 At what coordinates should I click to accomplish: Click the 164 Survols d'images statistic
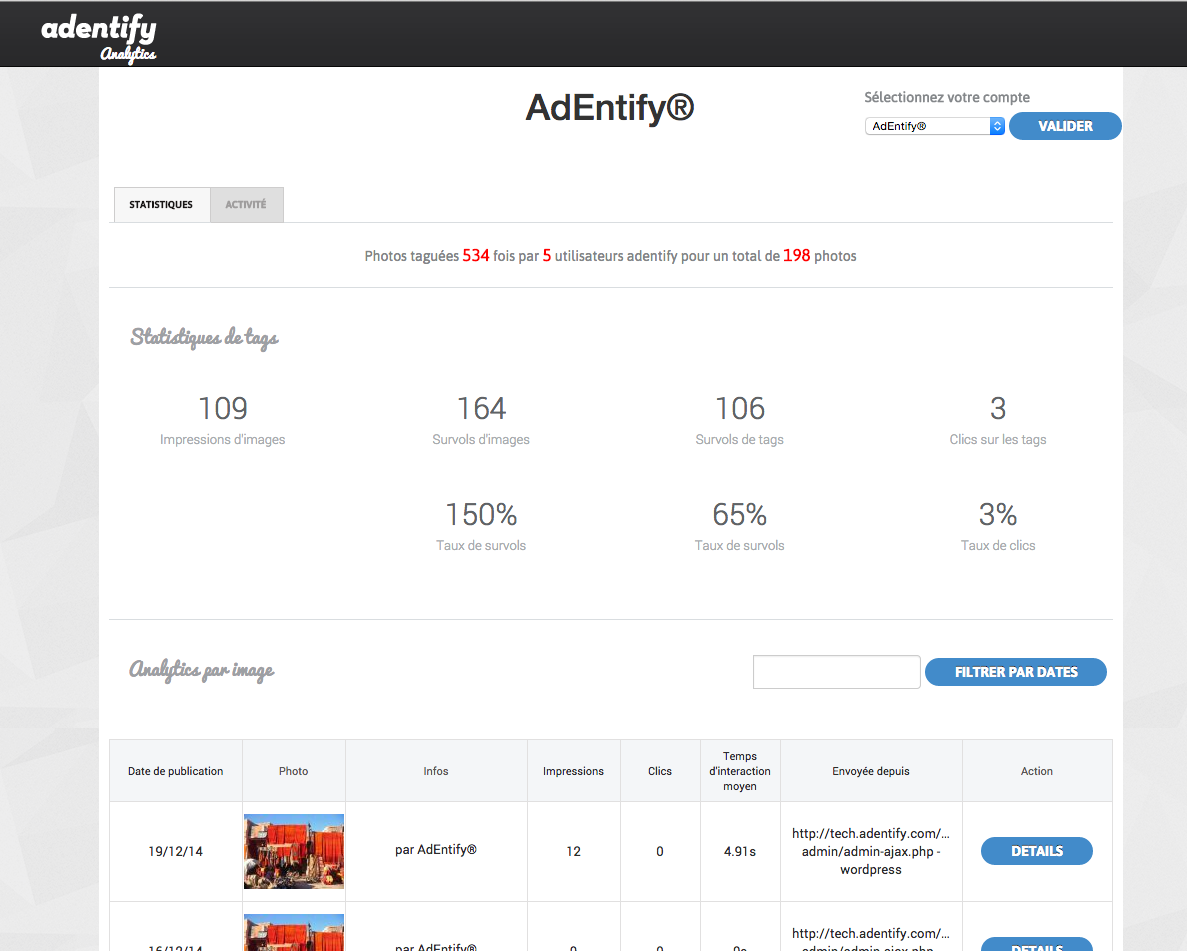pos(481,420)
